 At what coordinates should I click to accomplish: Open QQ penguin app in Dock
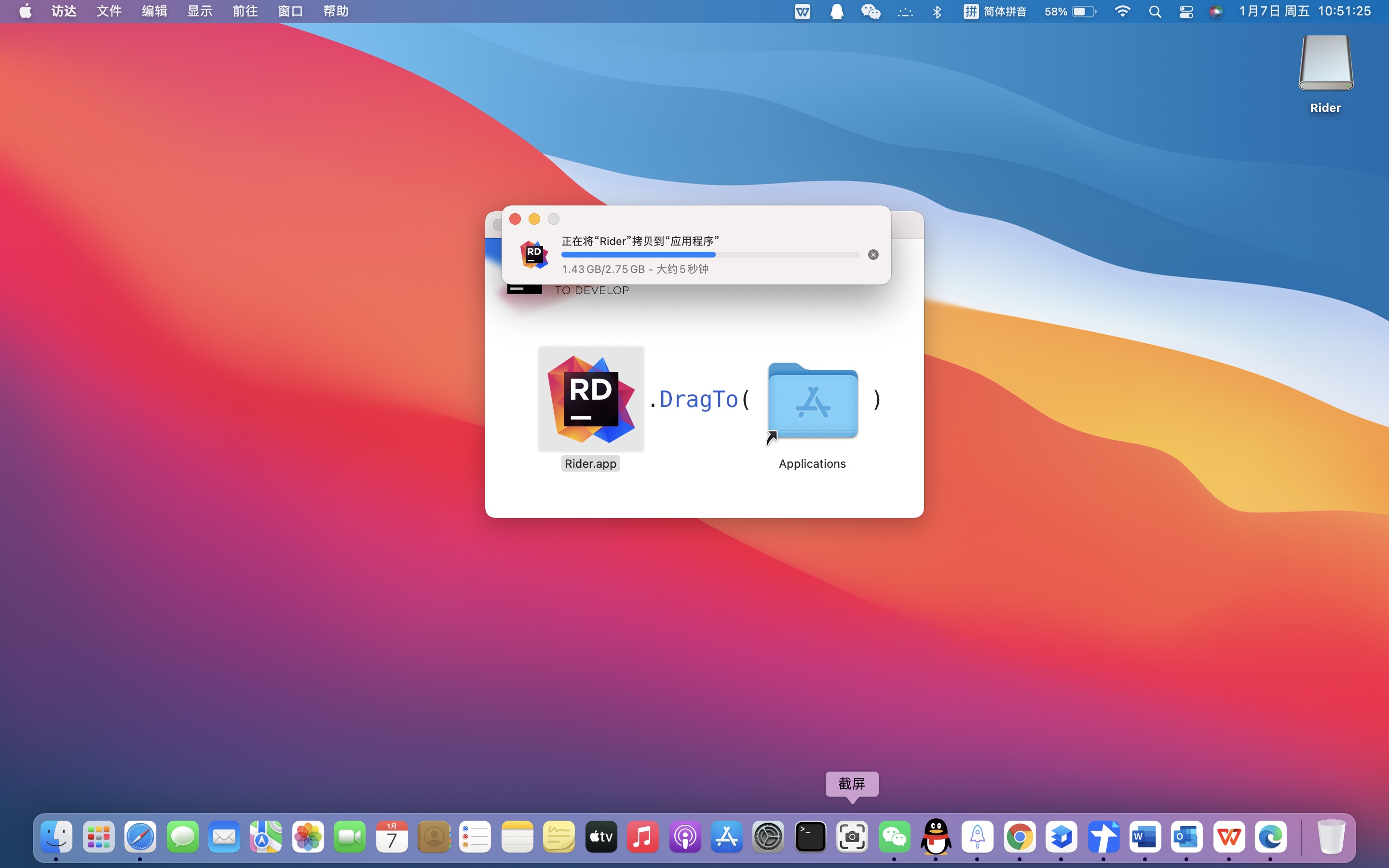(936, 837)
